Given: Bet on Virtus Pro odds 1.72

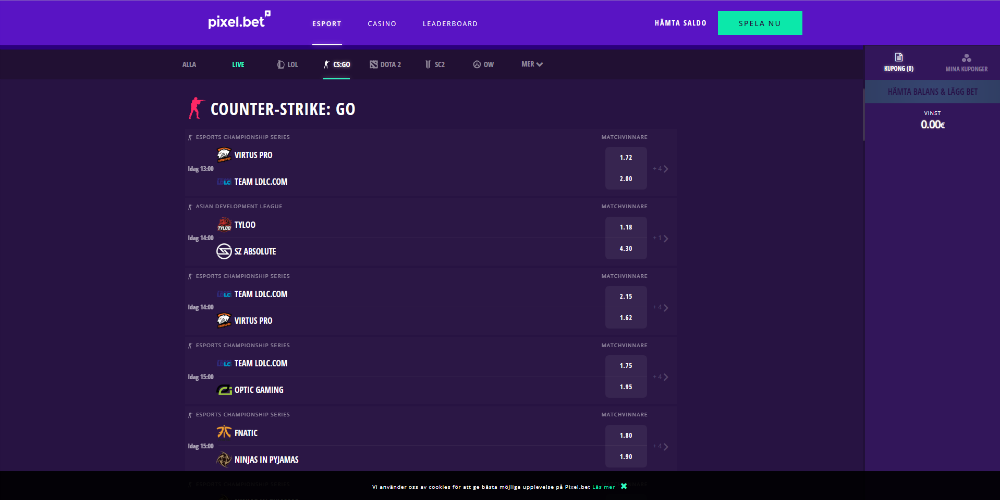Looking at the screenshot, I should pos(626,158).
